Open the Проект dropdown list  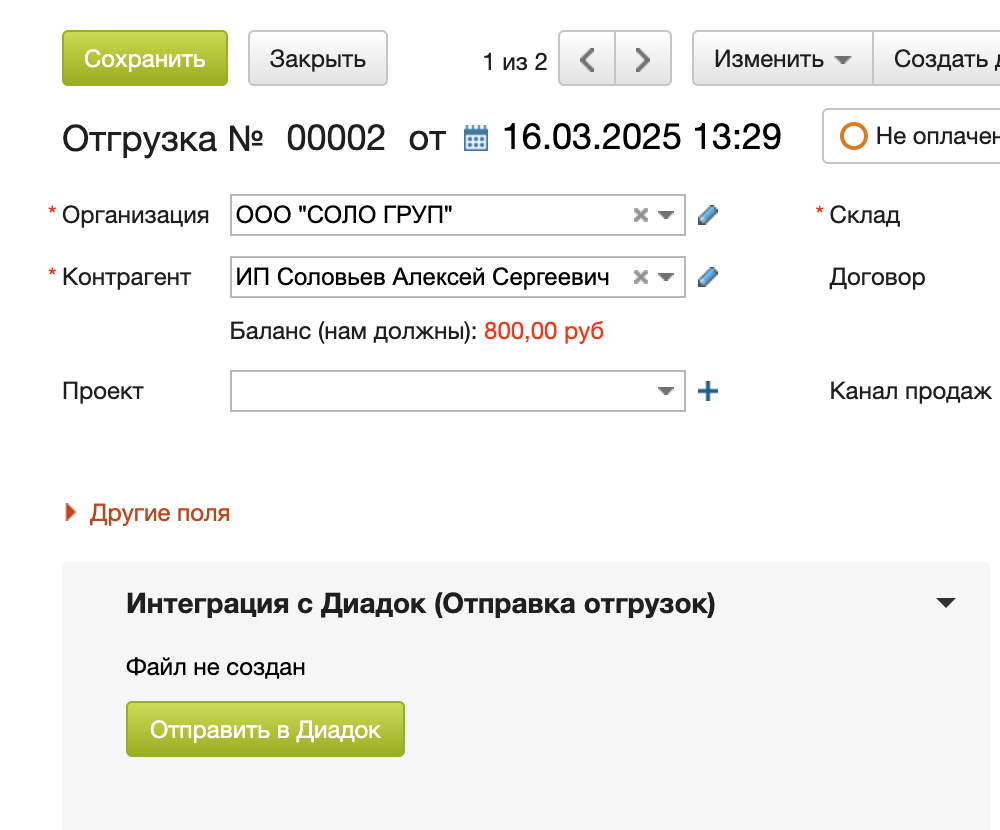coord(666,391)
